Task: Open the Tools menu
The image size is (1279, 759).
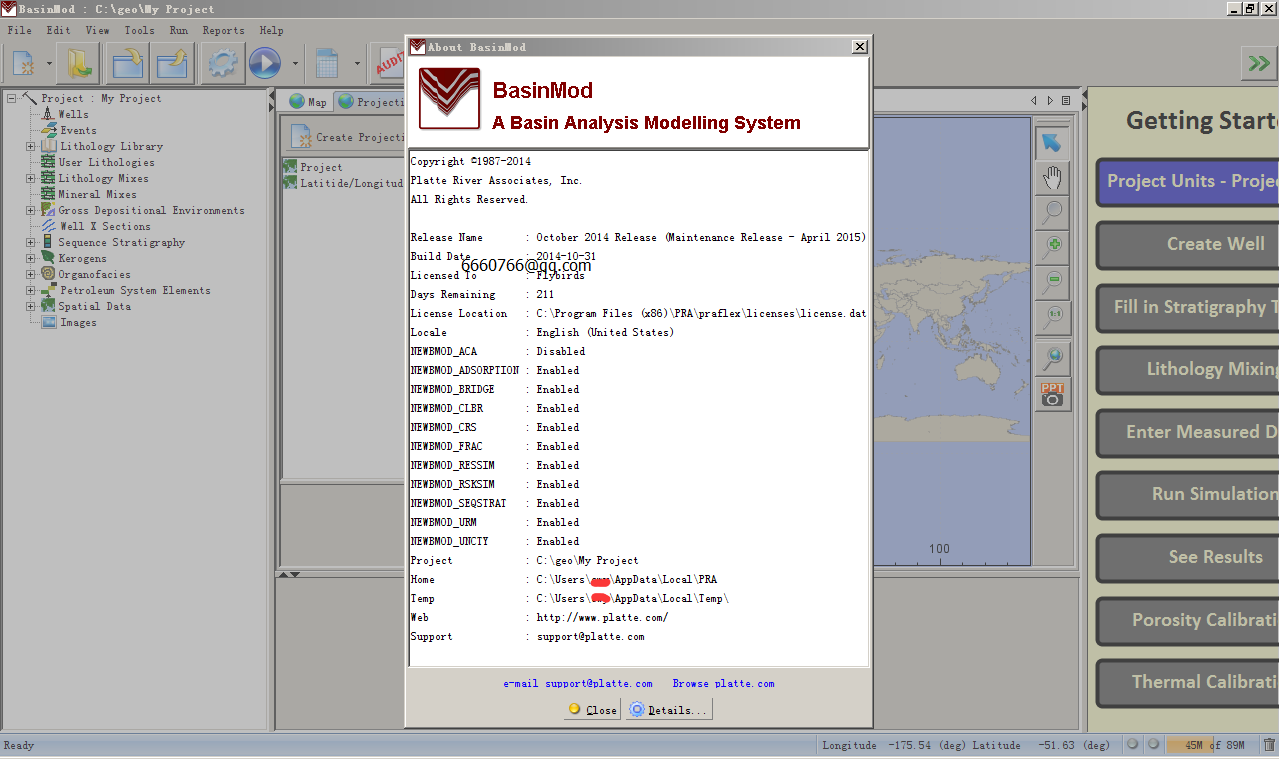Action: click(139, 30)
